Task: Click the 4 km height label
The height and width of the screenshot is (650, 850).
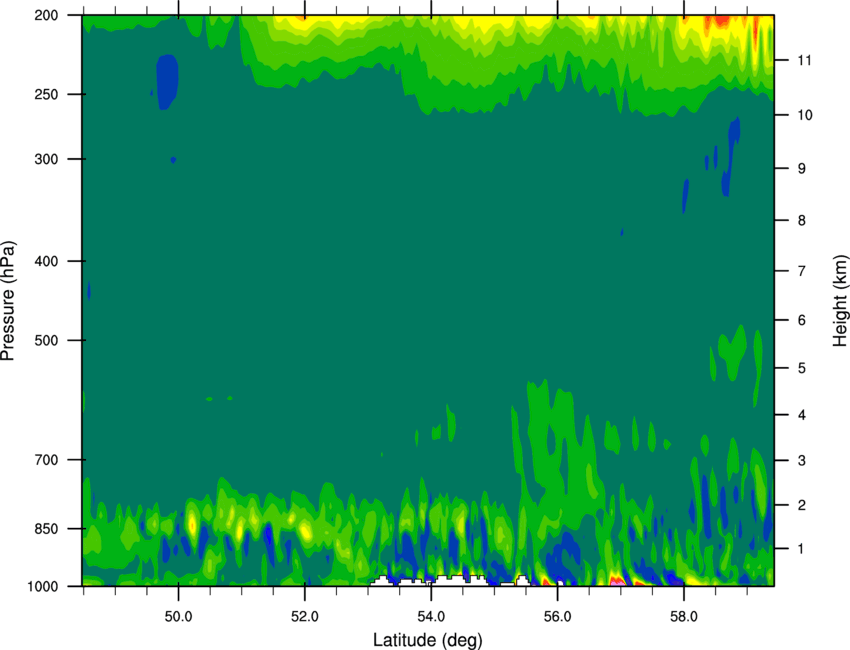Action: pos(802,415)
